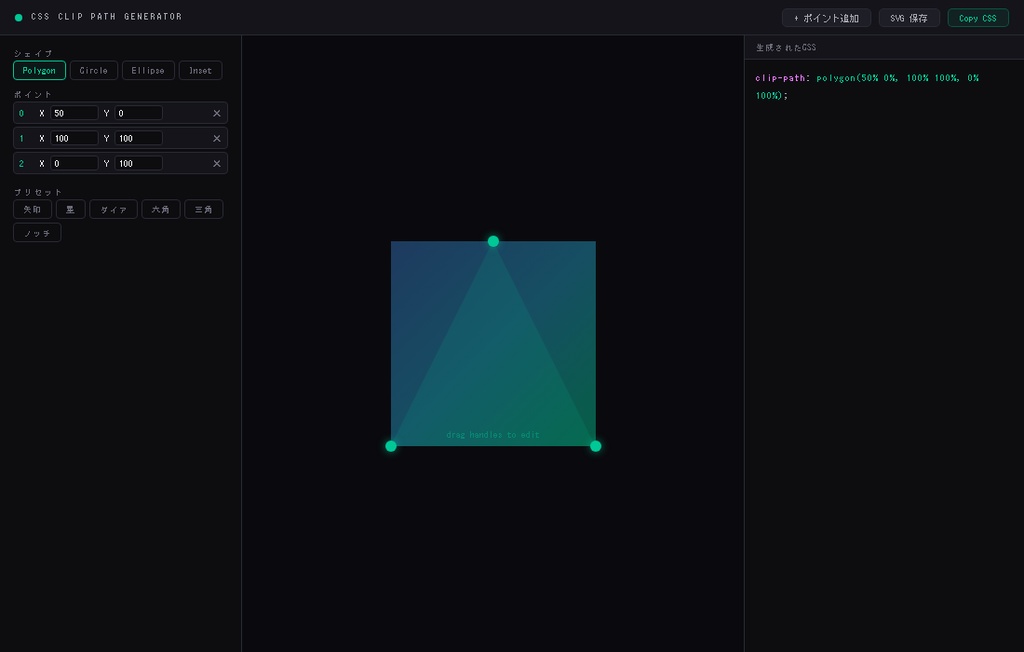Click the 'drag handles to edit' hint text
This screenshot has width=1024, height=652.
[x=493, y=434]
